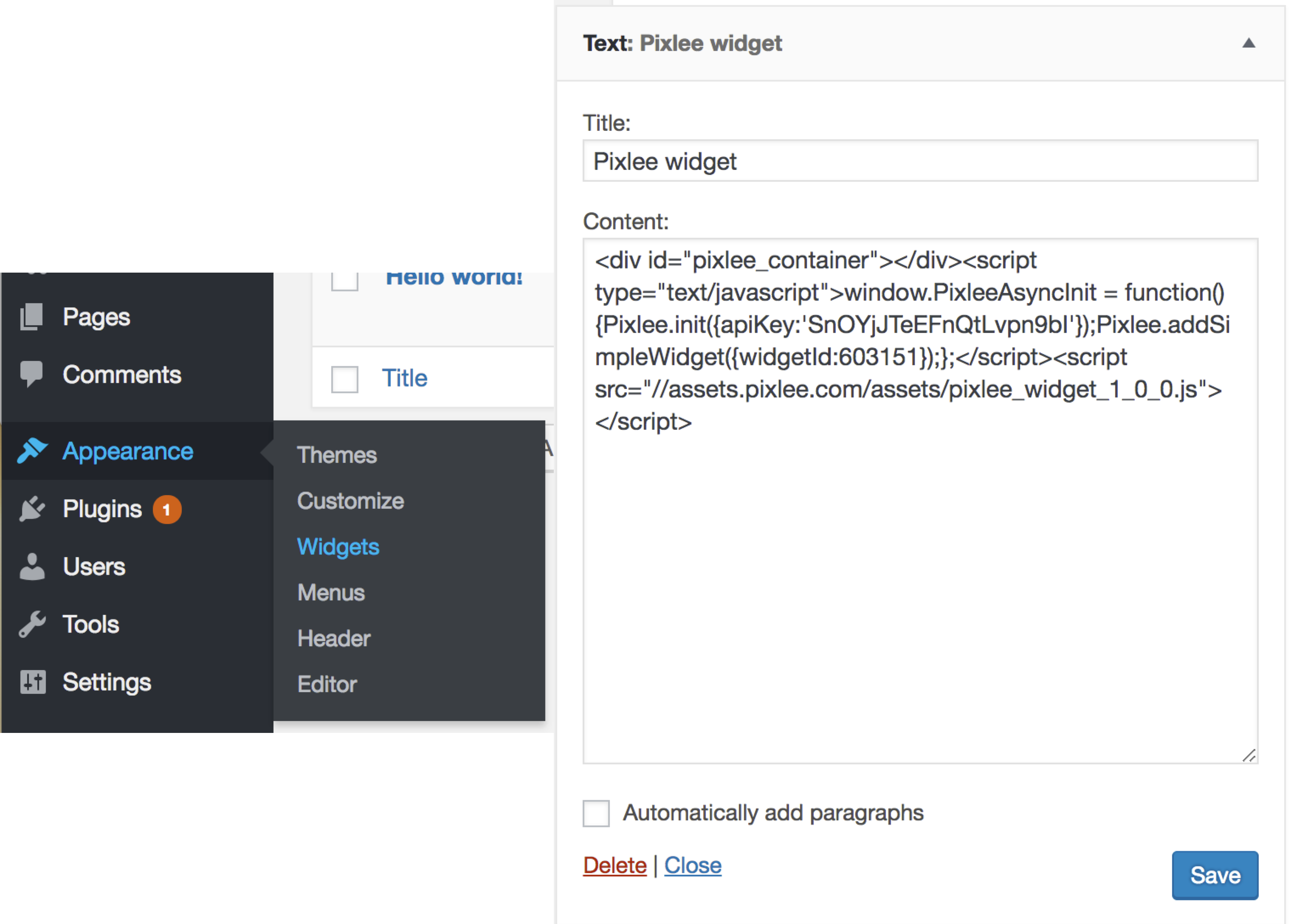Screen dimensions: 1291x924
Task: Click the Settings sliders icon
Action: (32, 682)
